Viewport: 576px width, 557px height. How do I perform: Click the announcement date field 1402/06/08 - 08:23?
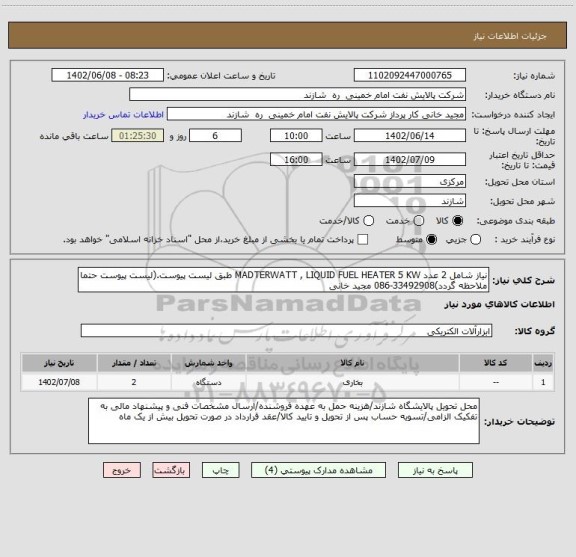(108, 75)
